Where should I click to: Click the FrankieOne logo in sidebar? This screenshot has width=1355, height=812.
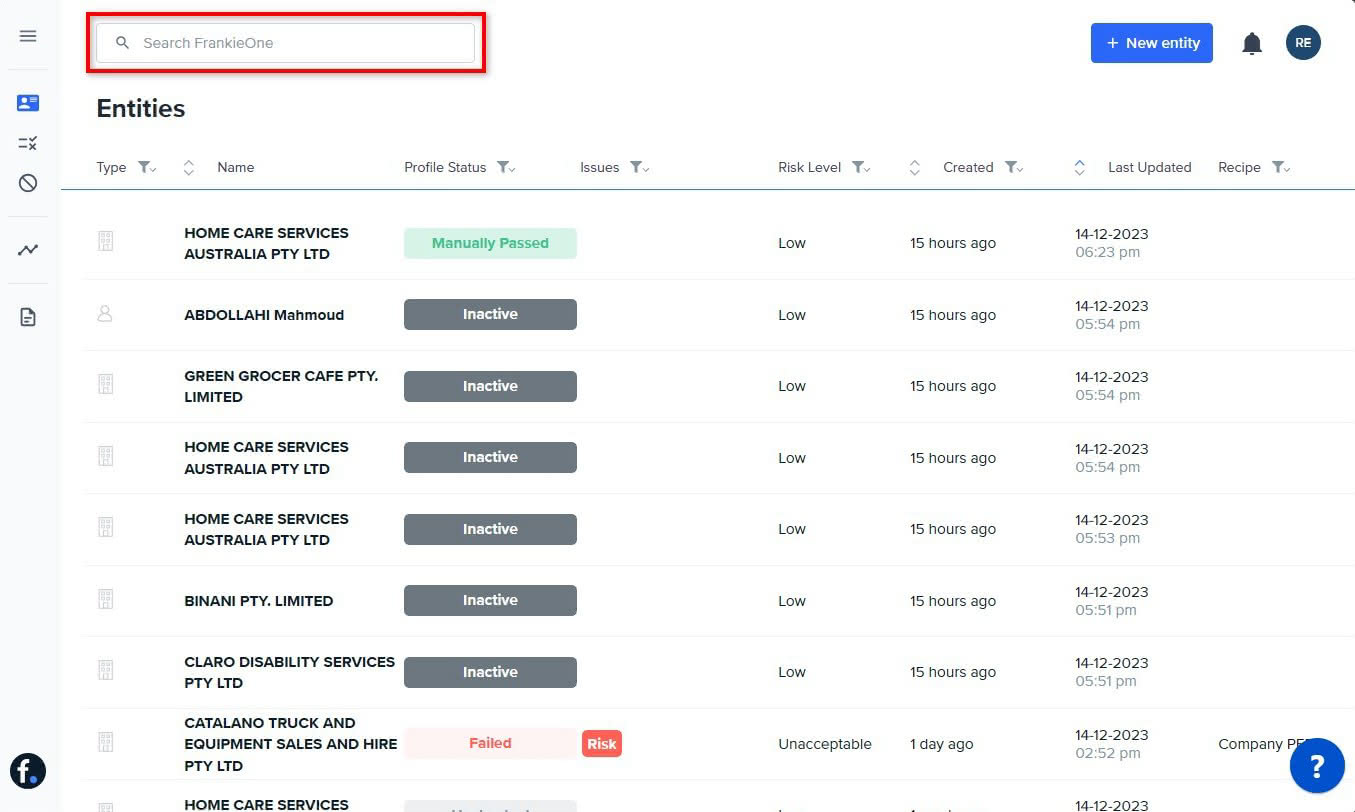click(28, 771)
